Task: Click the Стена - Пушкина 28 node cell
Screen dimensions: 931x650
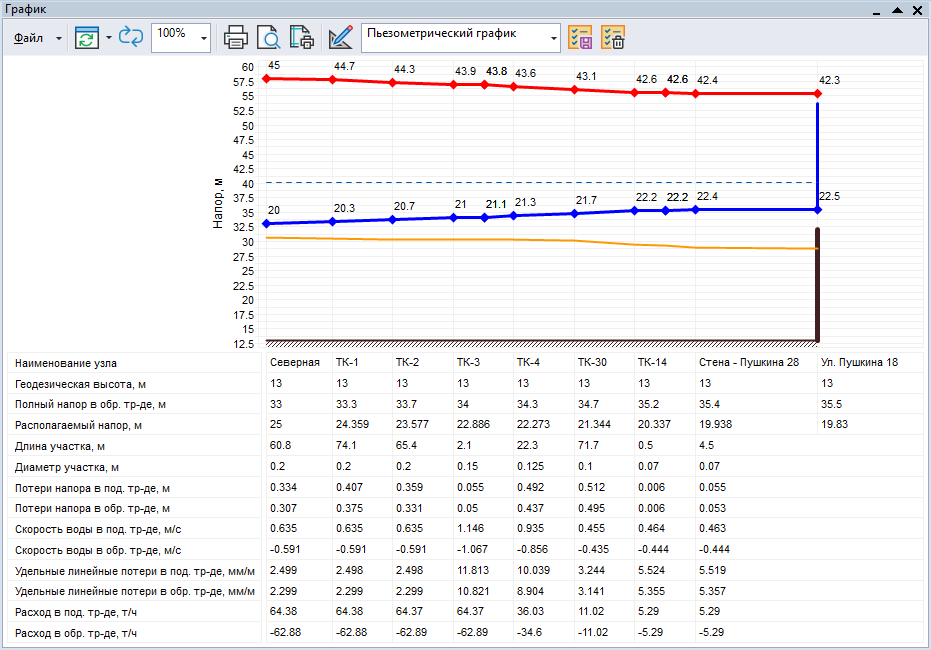Action: point(748,362)
